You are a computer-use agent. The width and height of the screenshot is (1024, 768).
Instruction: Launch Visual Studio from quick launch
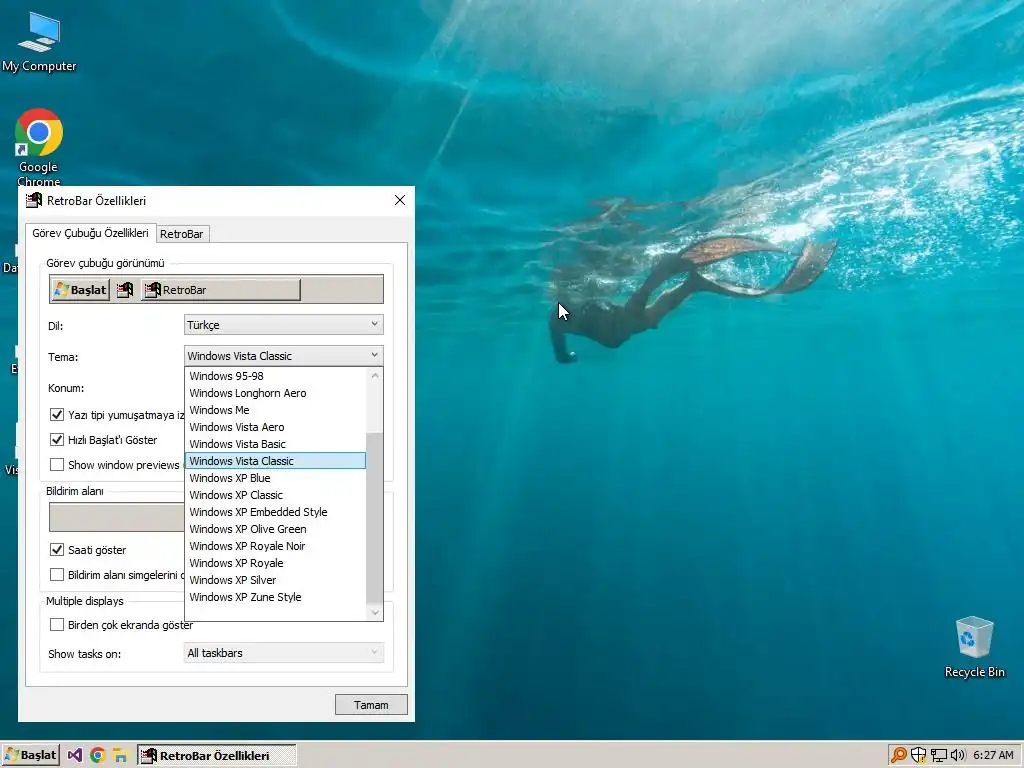(x=75, y=756)
